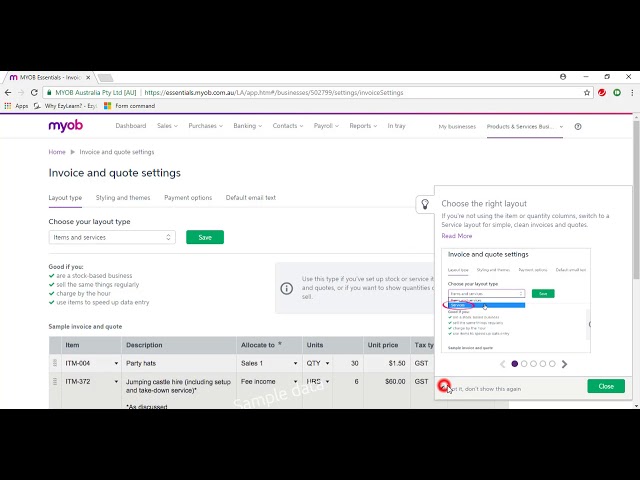Viewport: 640px width, 480px height.
Task: Go back with browser back arrow
Action: point(8,93)
